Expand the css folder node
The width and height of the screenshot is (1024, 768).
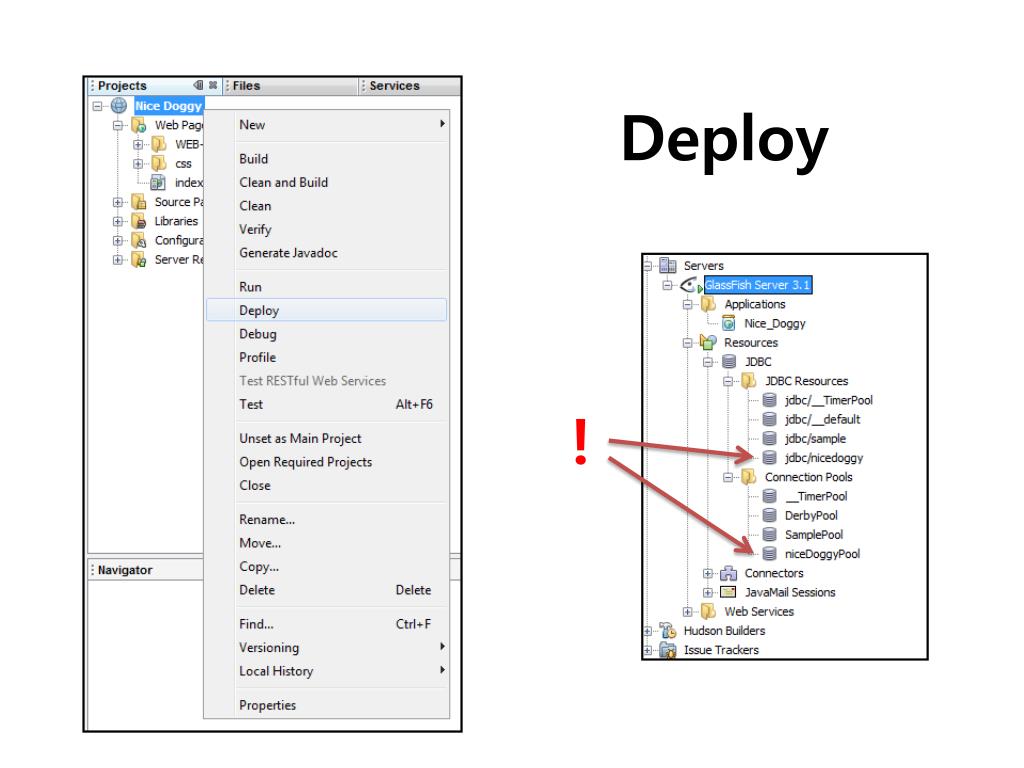(x=138, y=164)
